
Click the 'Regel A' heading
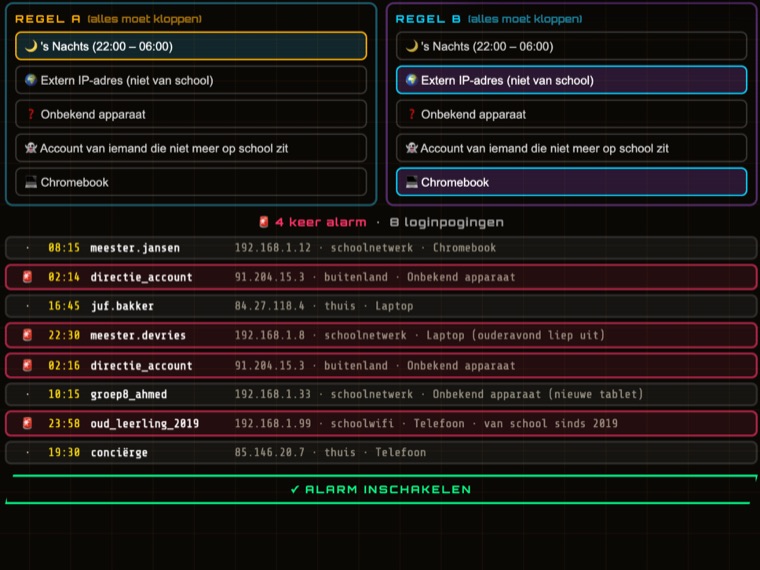(x=48, y=19)
